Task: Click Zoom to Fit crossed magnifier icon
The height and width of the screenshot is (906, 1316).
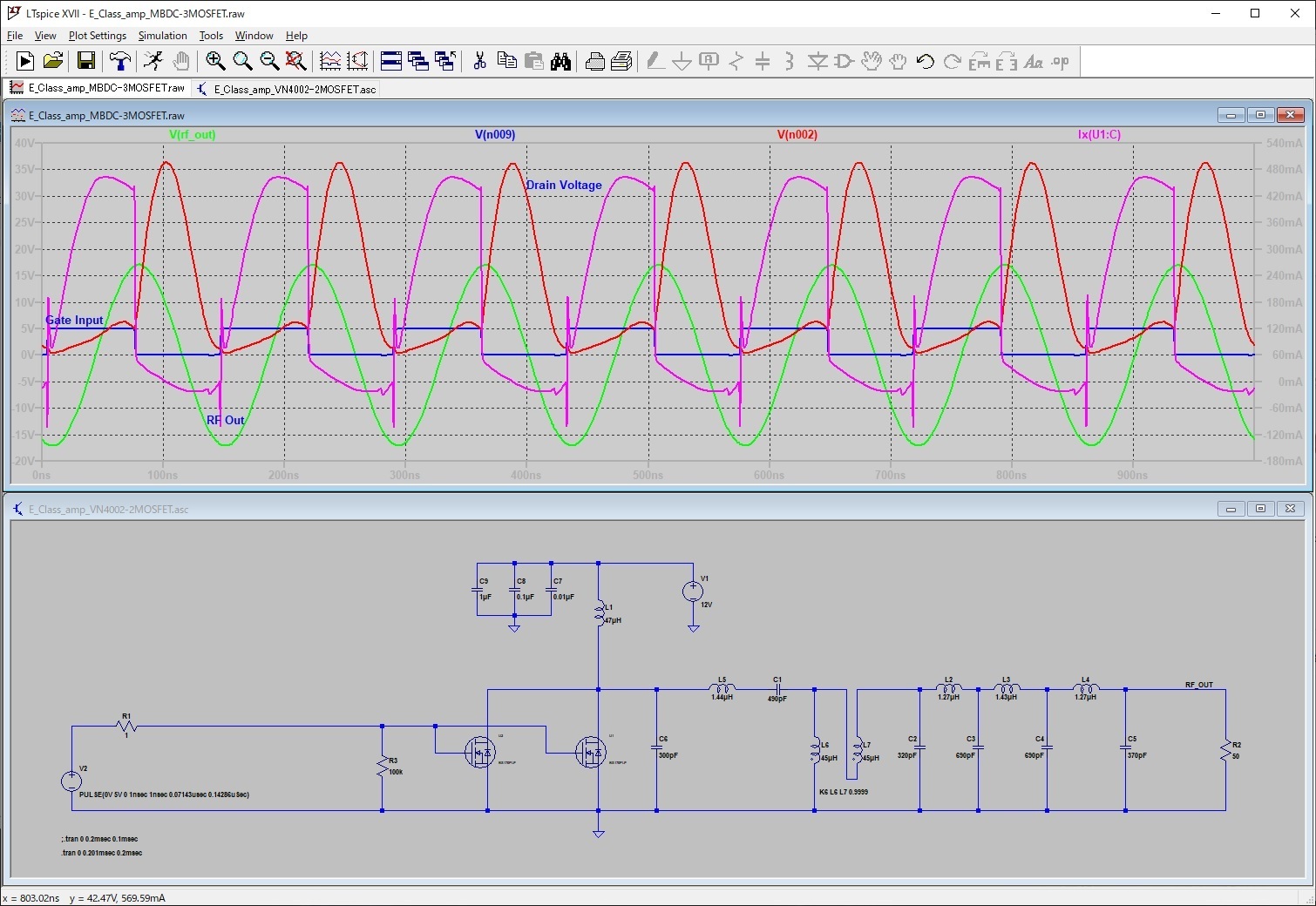Action: click(x=296, y=61)
